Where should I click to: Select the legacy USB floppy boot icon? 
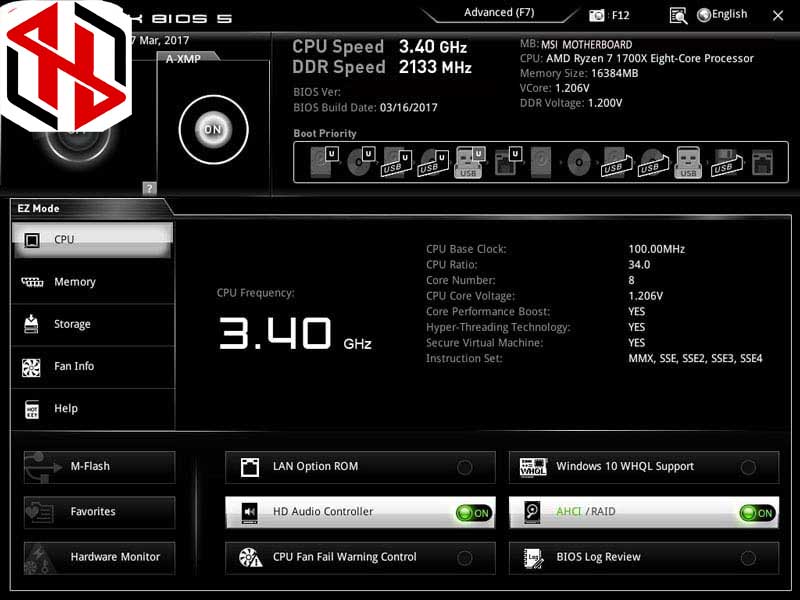[x=727, y=163]
